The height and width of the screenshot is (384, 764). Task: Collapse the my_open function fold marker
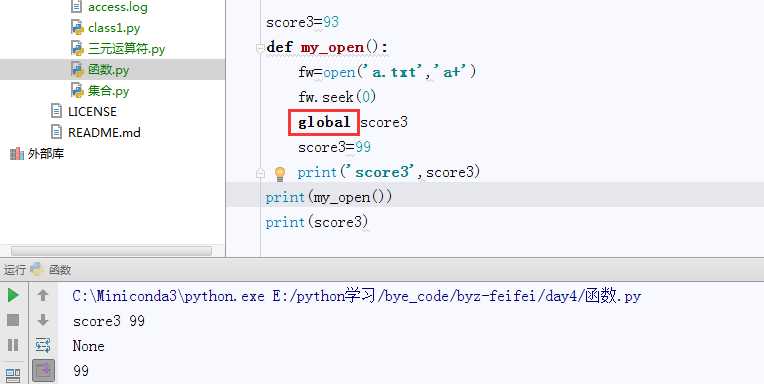260,47
